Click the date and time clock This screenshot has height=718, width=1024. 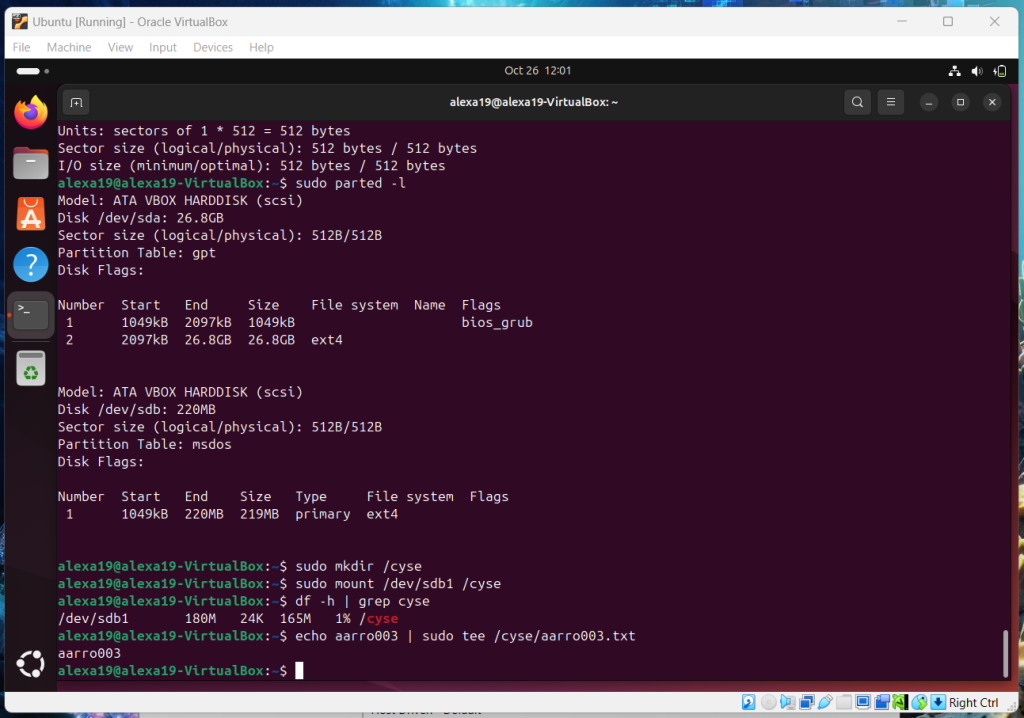point(537,71)
